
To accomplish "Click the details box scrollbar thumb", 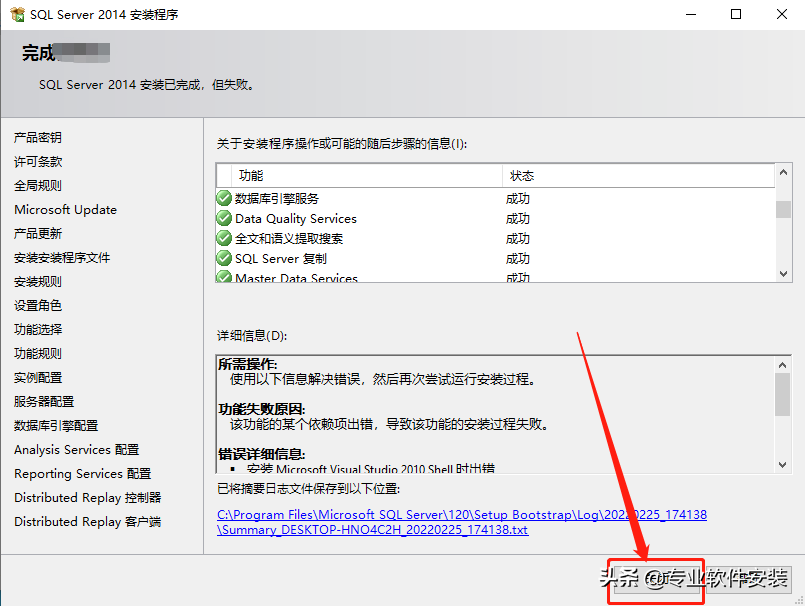I will (x=782, y=394).
